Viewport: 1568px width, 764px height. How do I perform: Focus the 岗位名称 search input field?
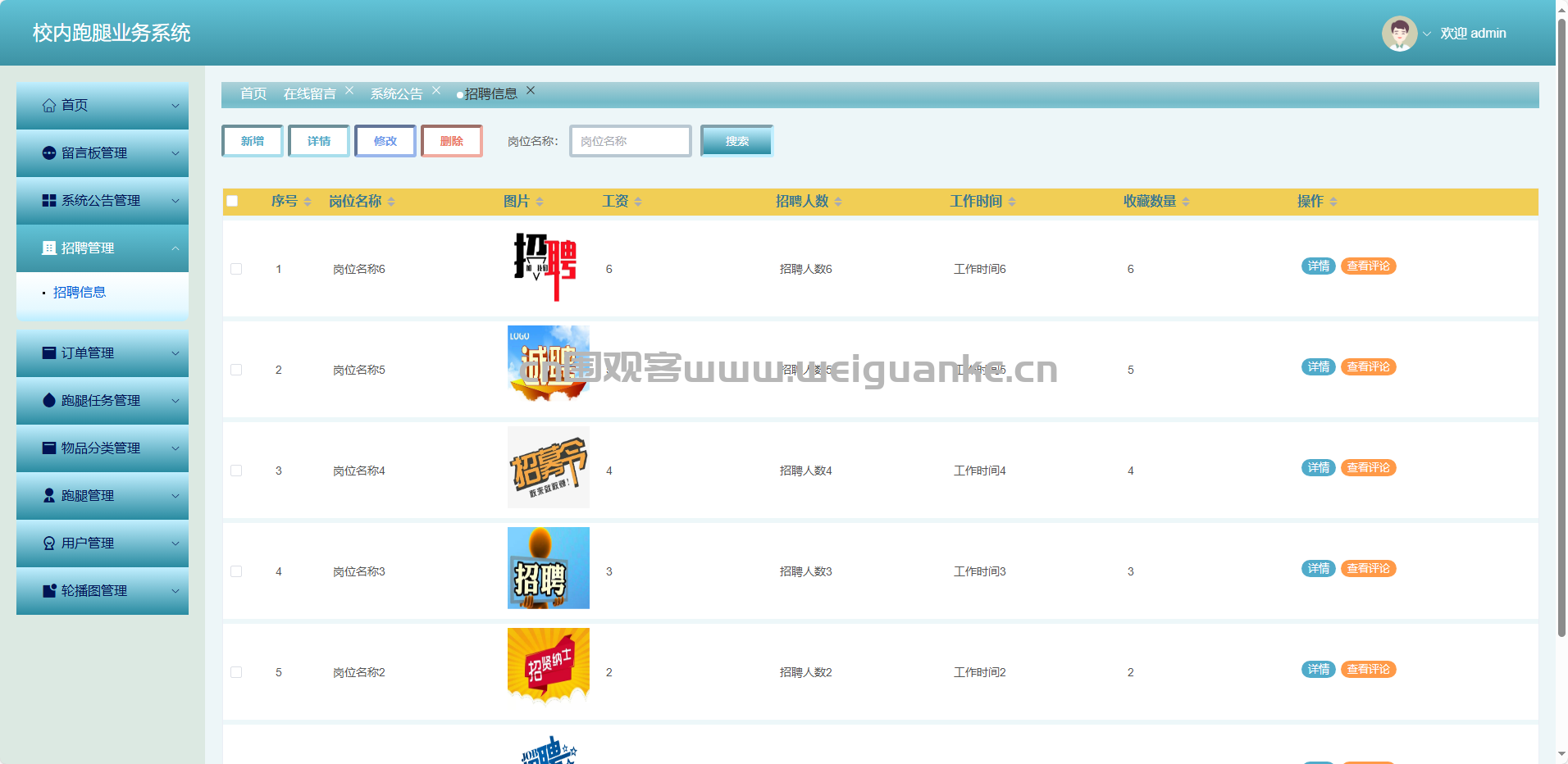(630, 141)
